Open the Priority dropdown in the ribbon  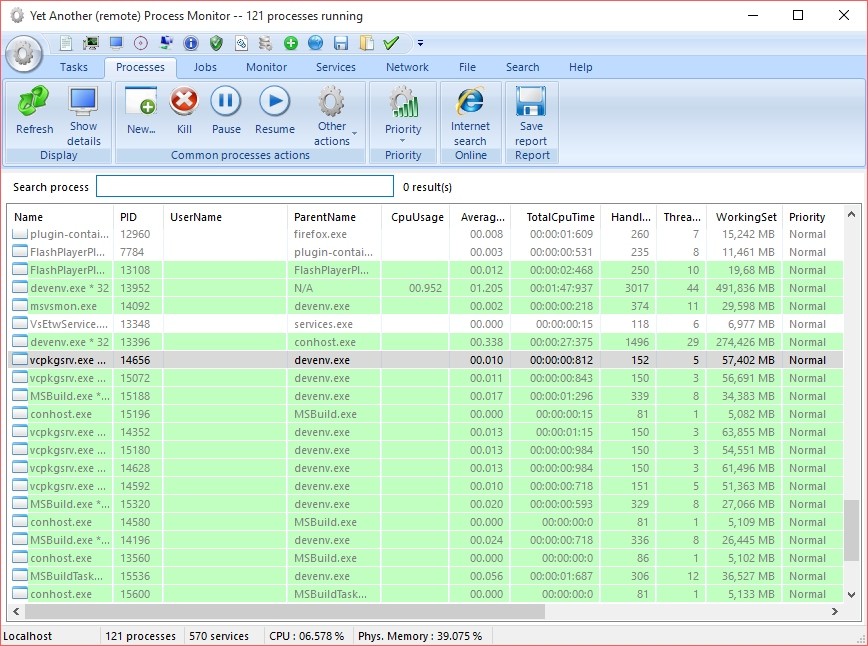[x=403, y=113]
